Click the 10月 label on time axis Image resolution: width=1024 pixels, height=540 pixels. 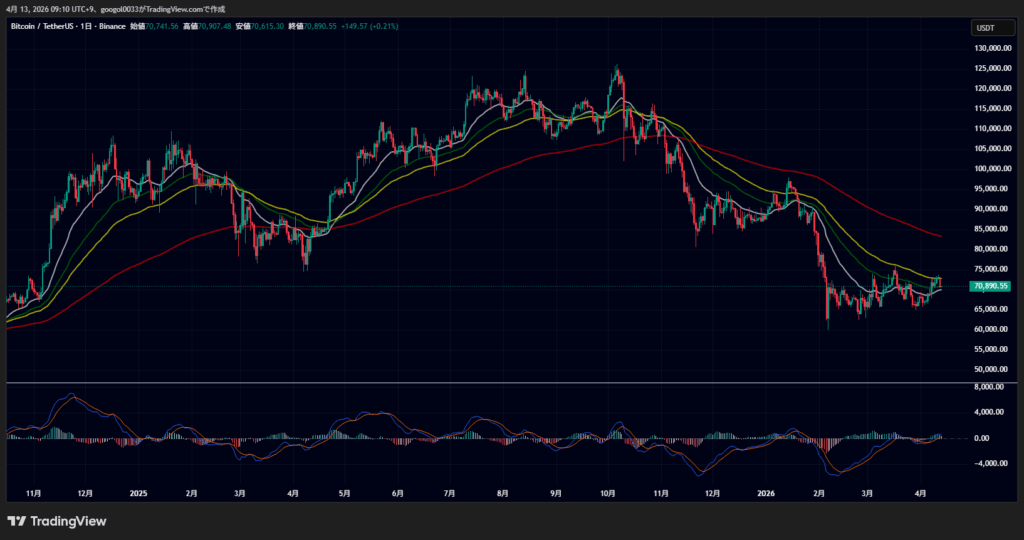point(607,494)
